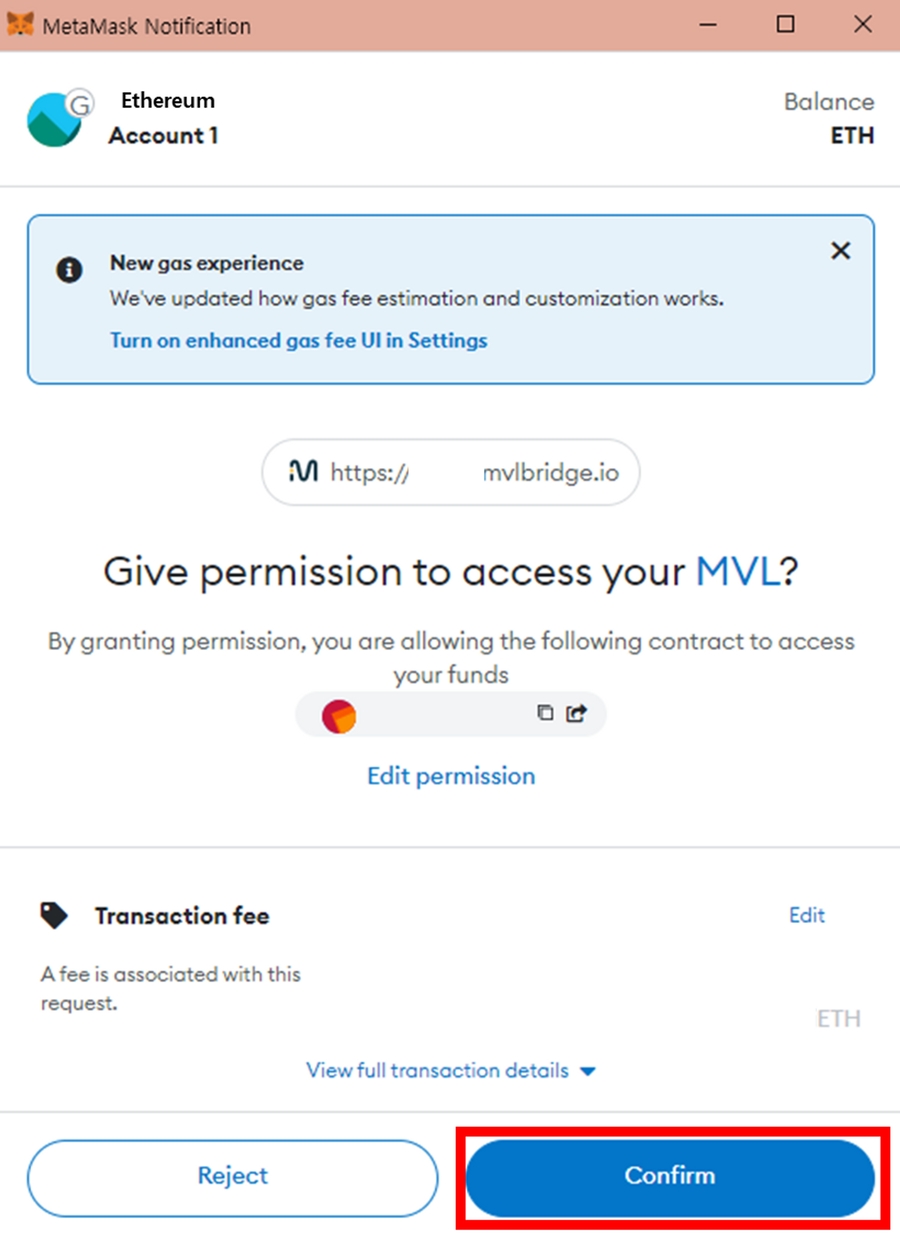Screen dimensions: 900x1234
Task: Expand View full transaction details
Action: [x=451, y=1070]
